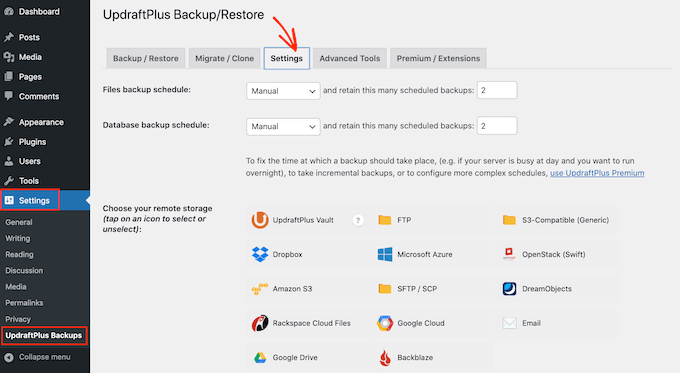Click the Plugins plug icon
The width and height of the screenshot is (680, 373).
9,141
